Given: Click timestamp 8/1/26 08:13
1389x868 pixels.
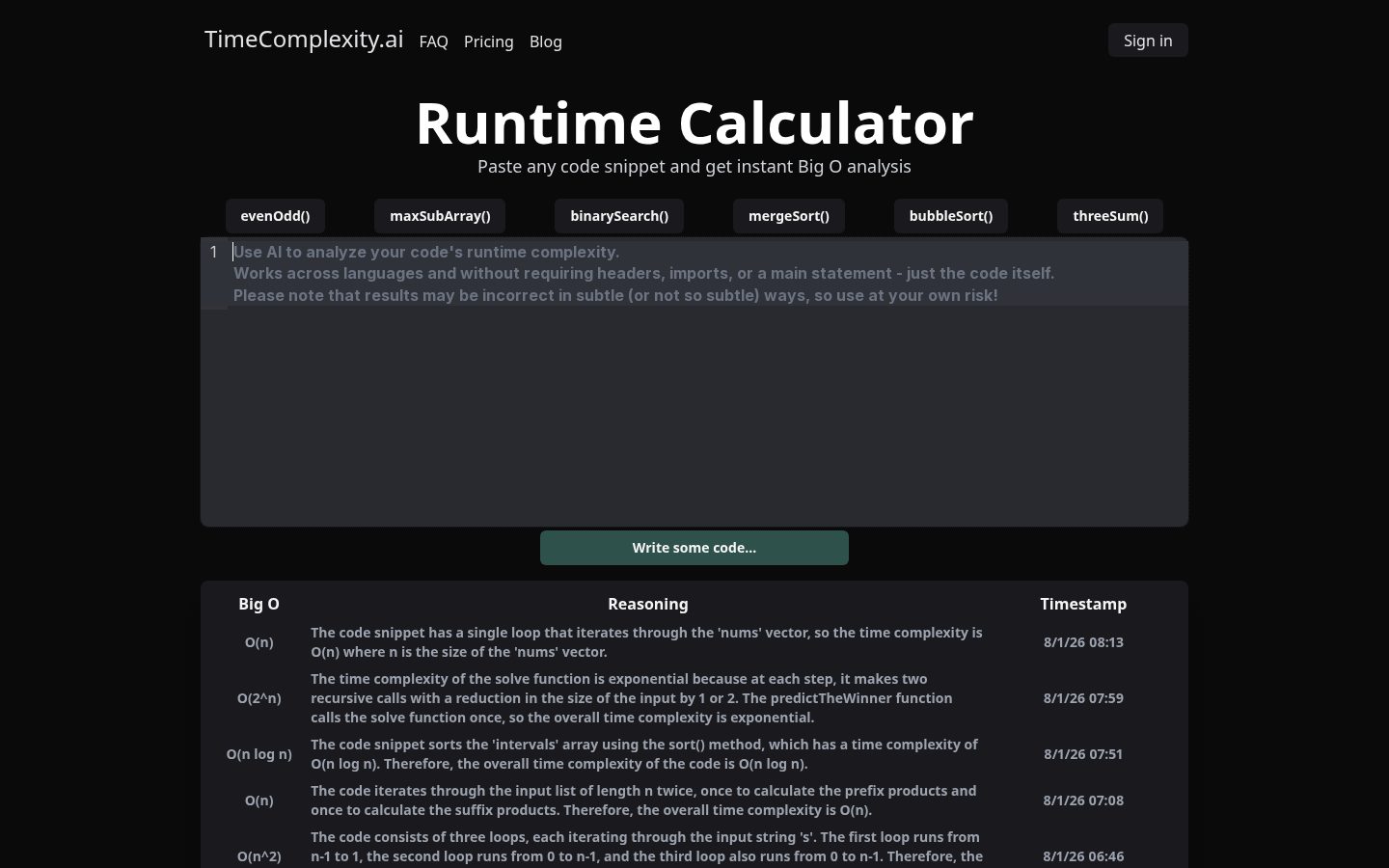Looking at the screenshot, I should pyautogui.click(x=1083, y=642).
